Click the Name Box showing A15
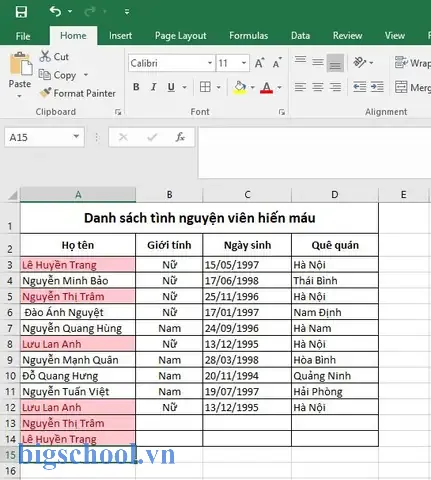This screenshot has height=480, width=431. coord(37,137)
